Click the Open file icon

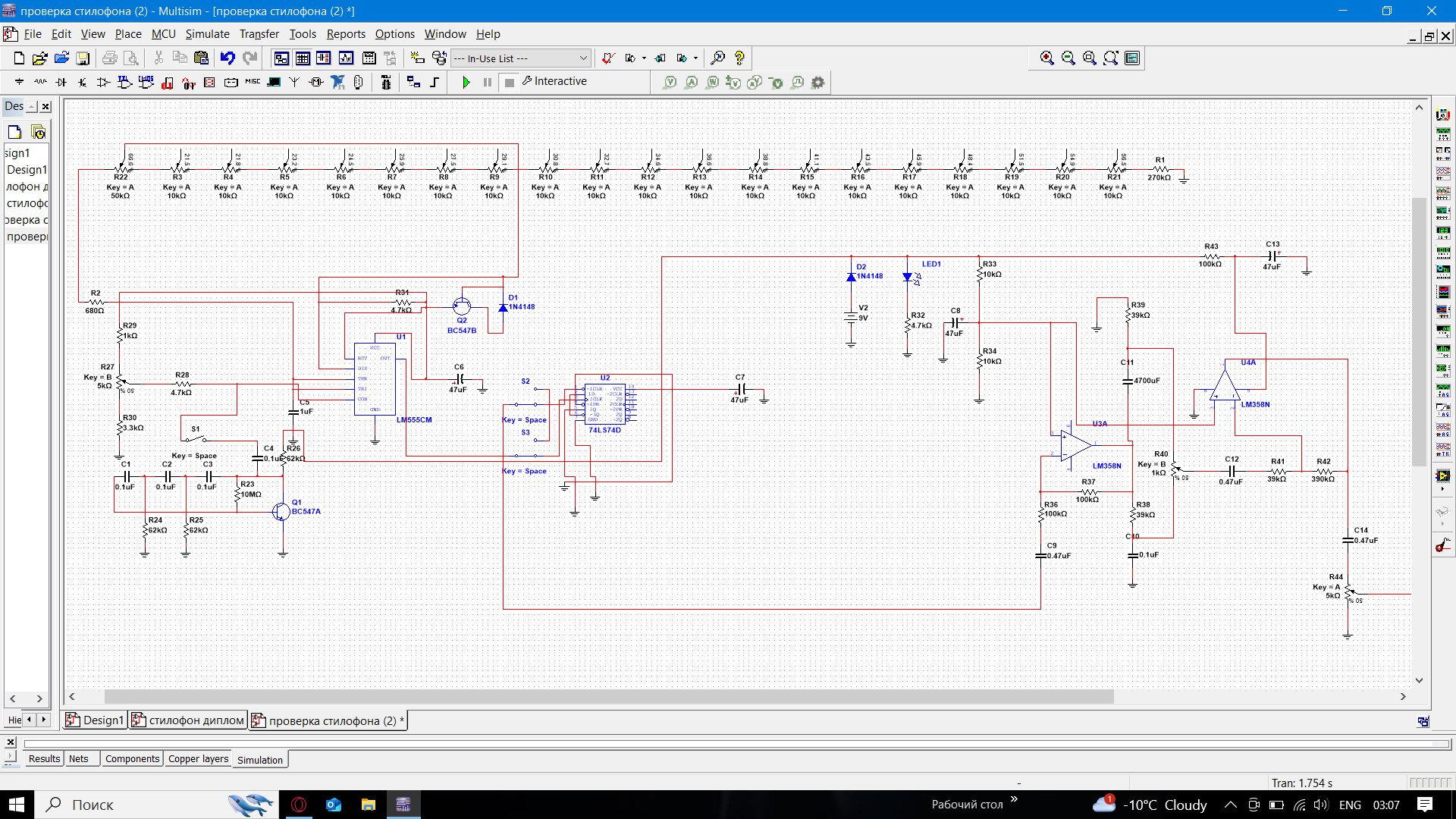click(x=40, y=58)
